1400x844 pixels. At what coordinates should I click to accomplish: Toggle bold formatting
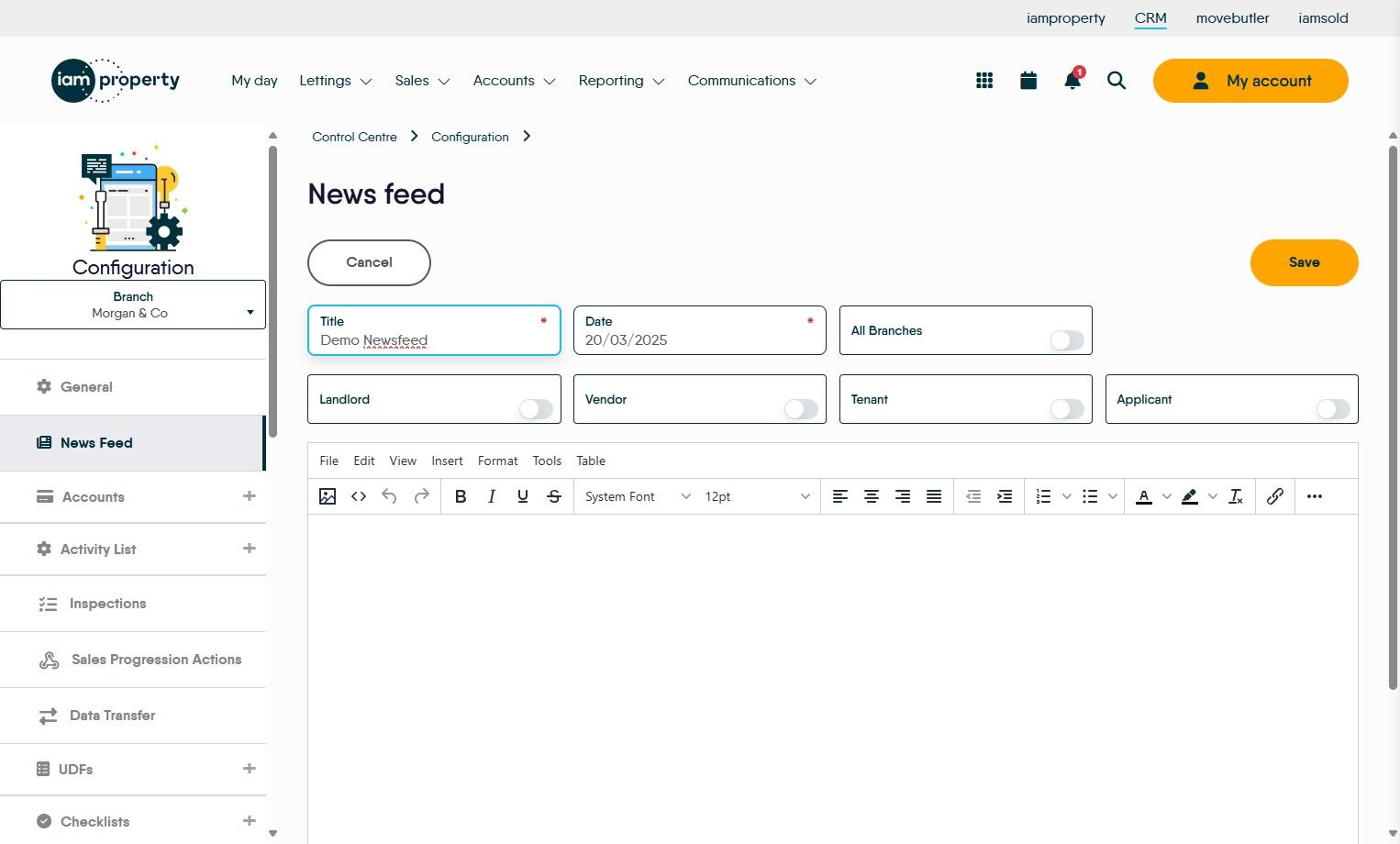pyautogui.click(x=461, y=496)
